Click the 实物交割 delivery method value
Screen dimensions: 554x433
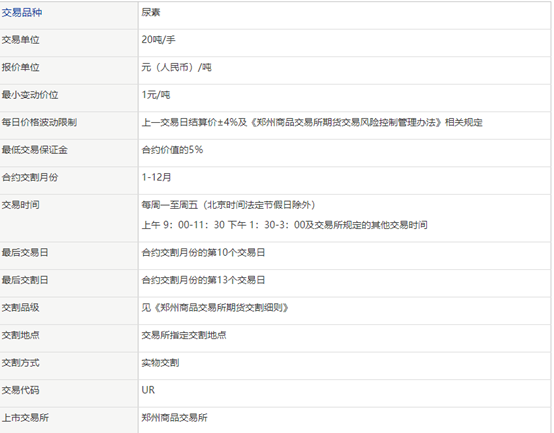click(x=160, y=363)
